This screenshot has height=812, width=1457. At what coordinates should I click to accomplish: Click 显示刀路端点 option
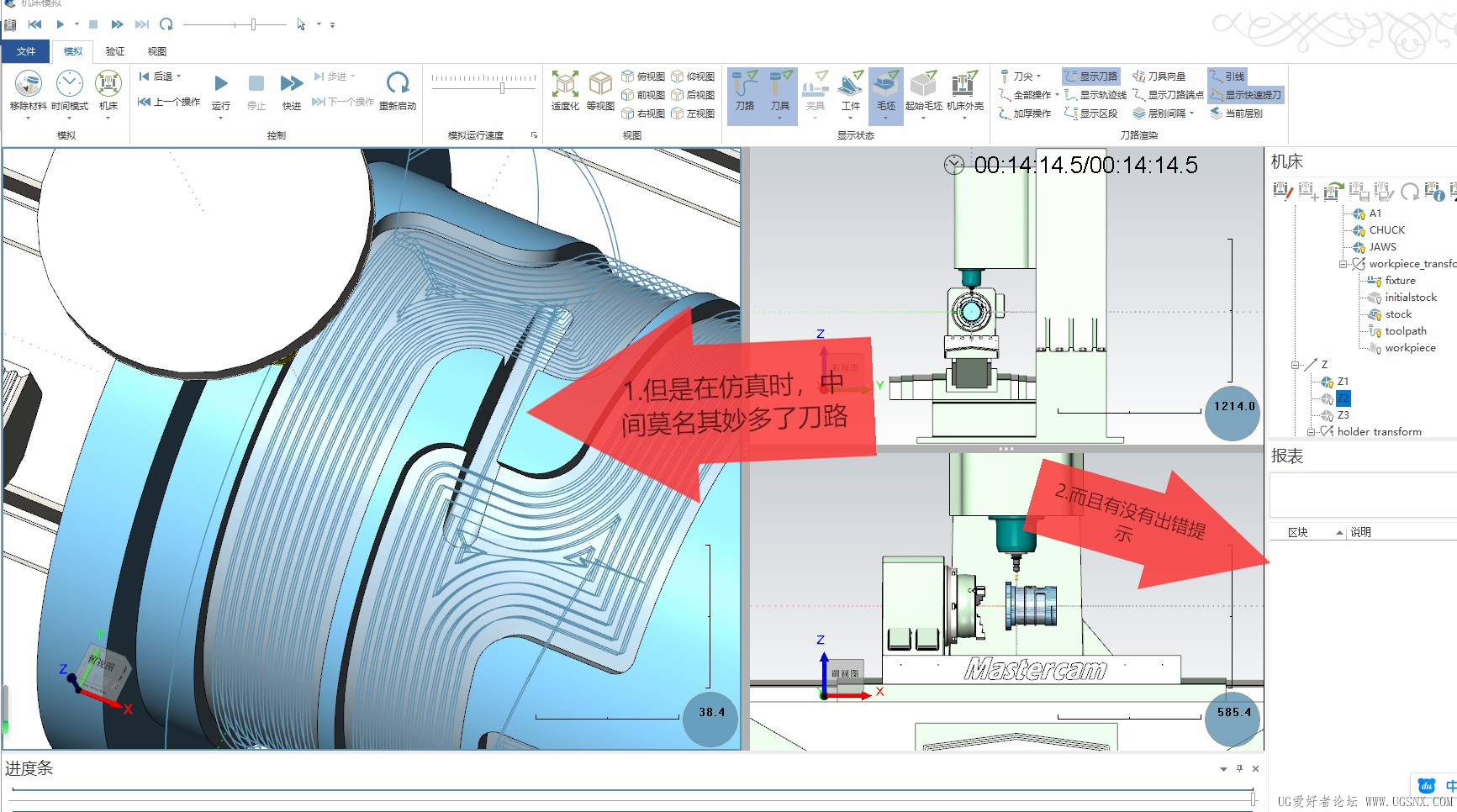click(1168, 95)
